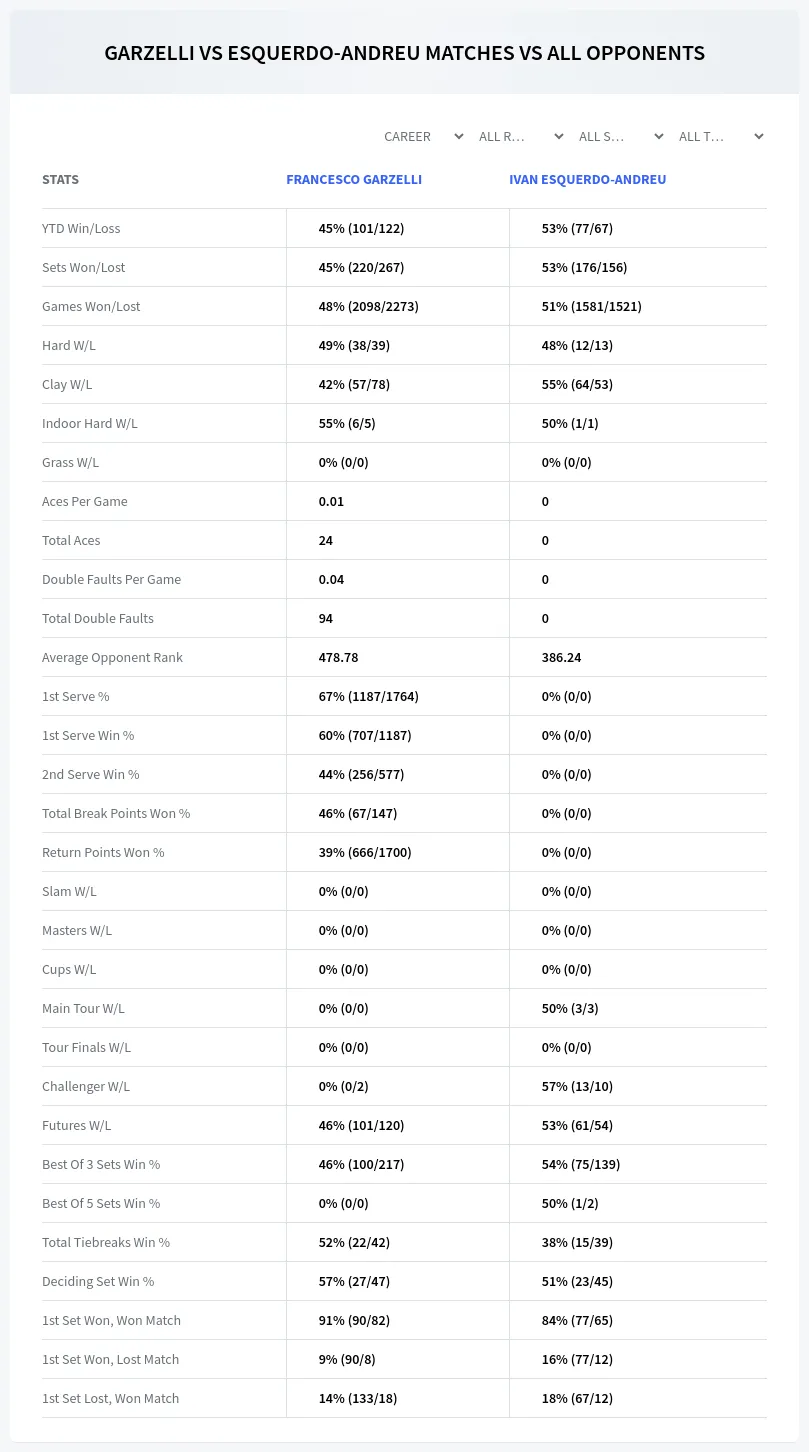Select the Futures W/L row label
The image size is (809, 1452).
77,1125
